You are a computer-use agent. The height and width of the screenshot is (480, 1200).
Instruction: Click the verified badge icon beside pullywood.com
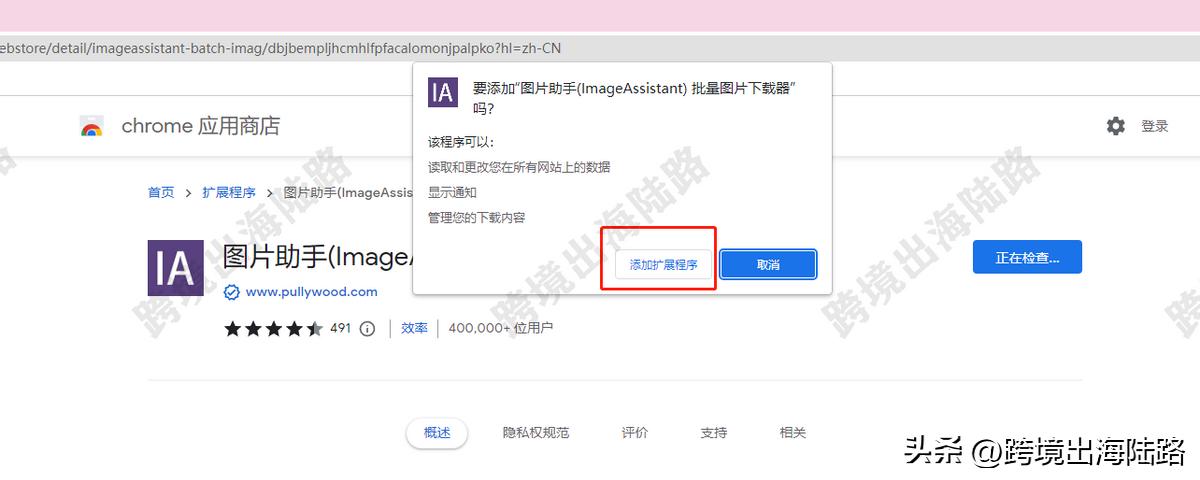231,292
